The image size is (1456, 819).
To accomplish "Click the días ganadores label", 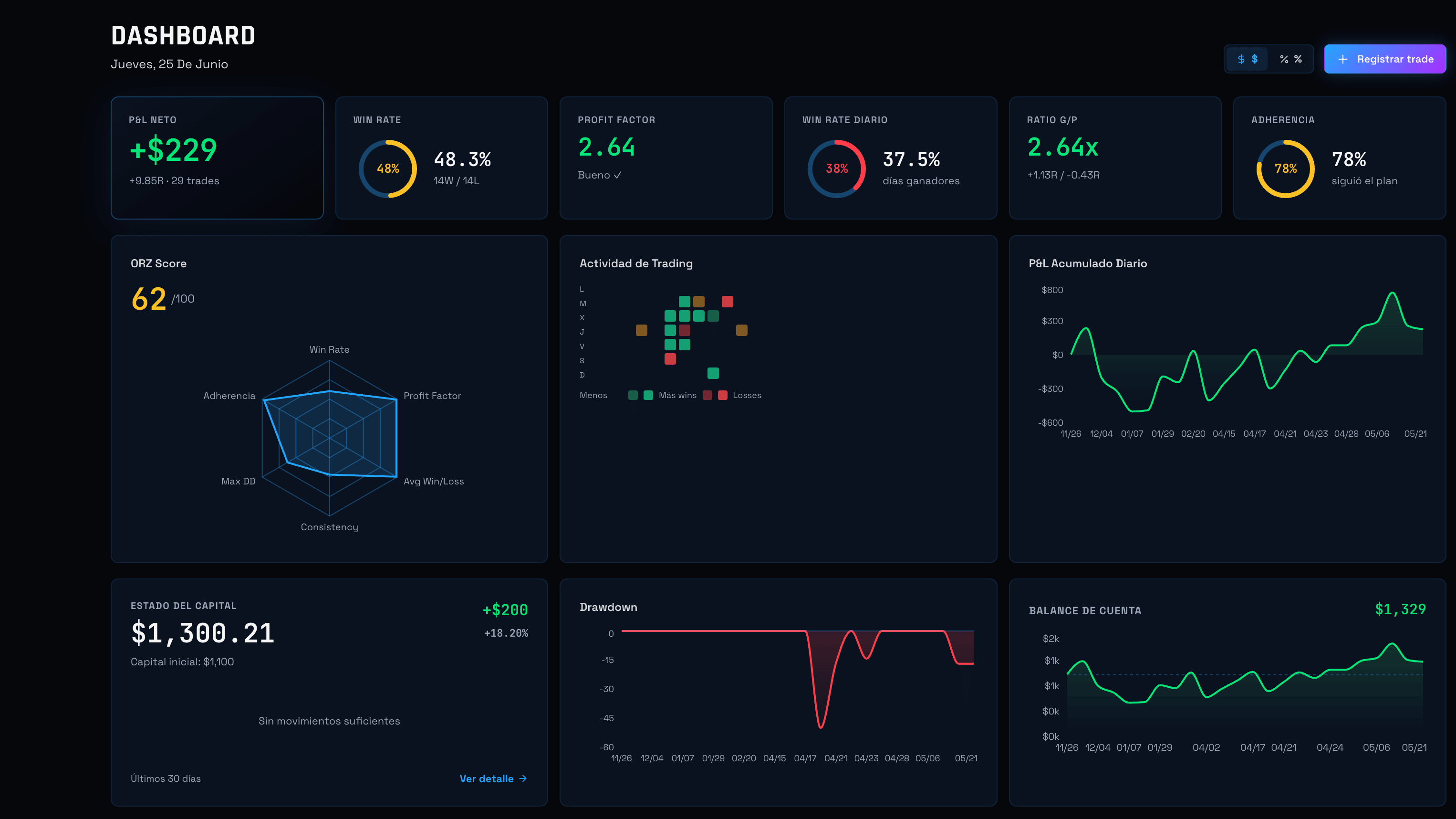I will coord(921,181).
